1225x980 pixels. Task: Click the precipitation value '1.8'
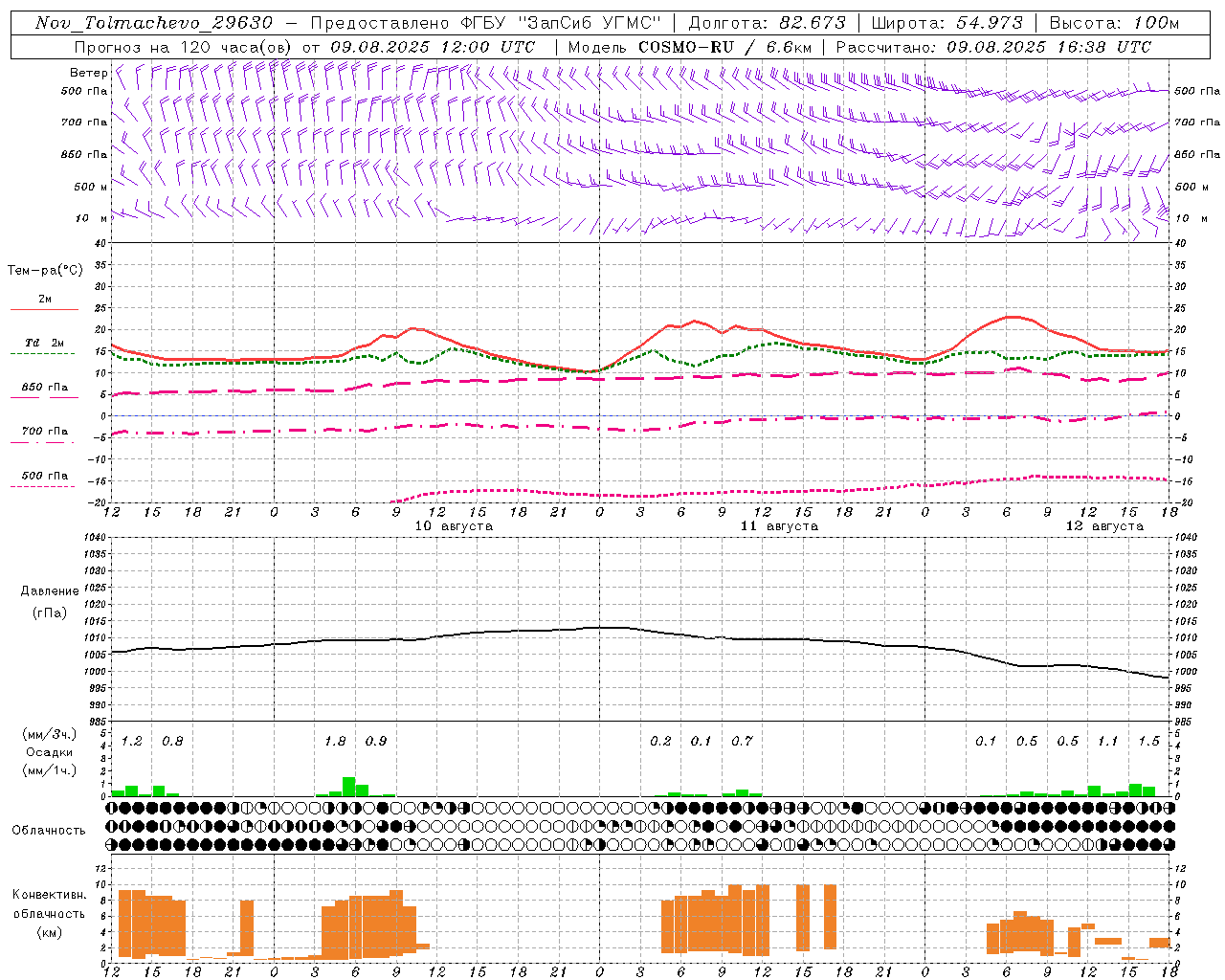(335, 741)
